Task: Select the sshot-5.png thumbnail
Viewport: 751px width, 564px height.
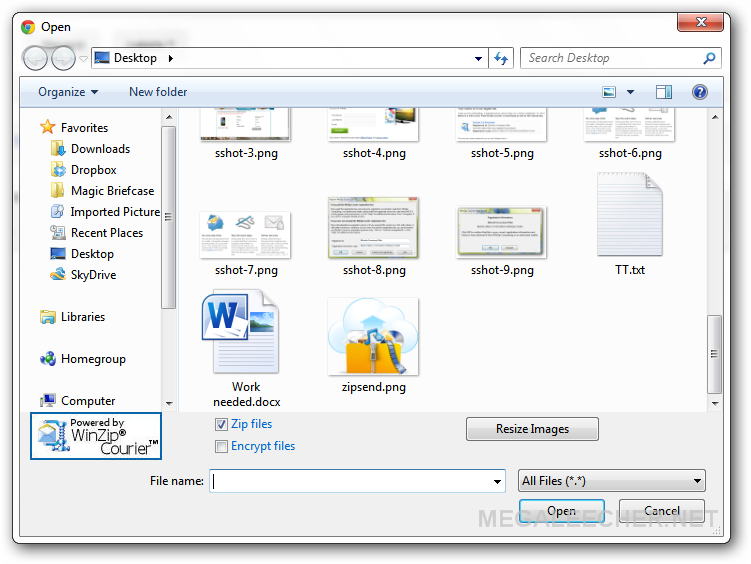Action: coord(501,124)
